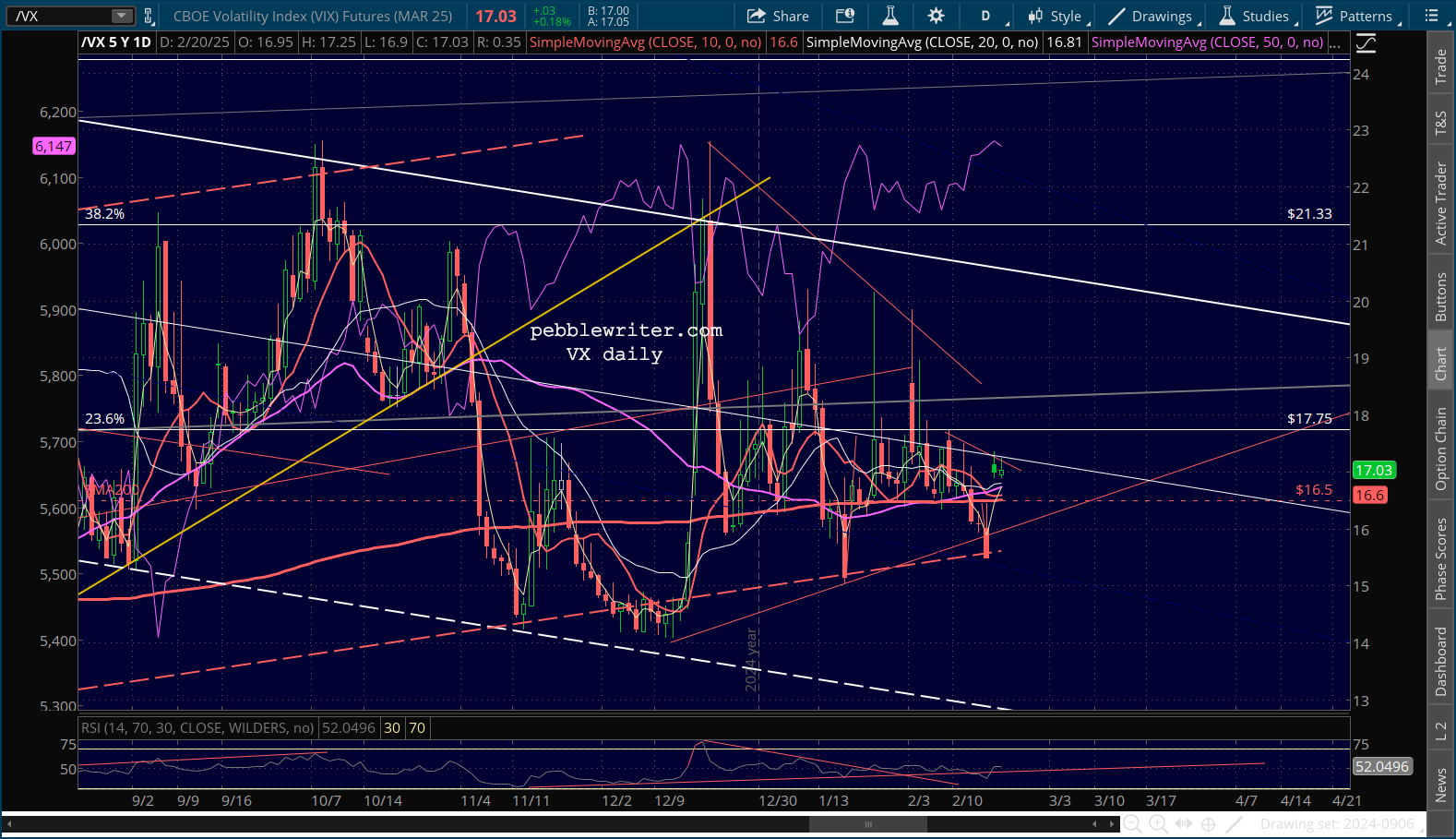Click the SMA 20 value 16.81 in header
Viewport: 1456px width, 839px height.
click(1064, 42)
